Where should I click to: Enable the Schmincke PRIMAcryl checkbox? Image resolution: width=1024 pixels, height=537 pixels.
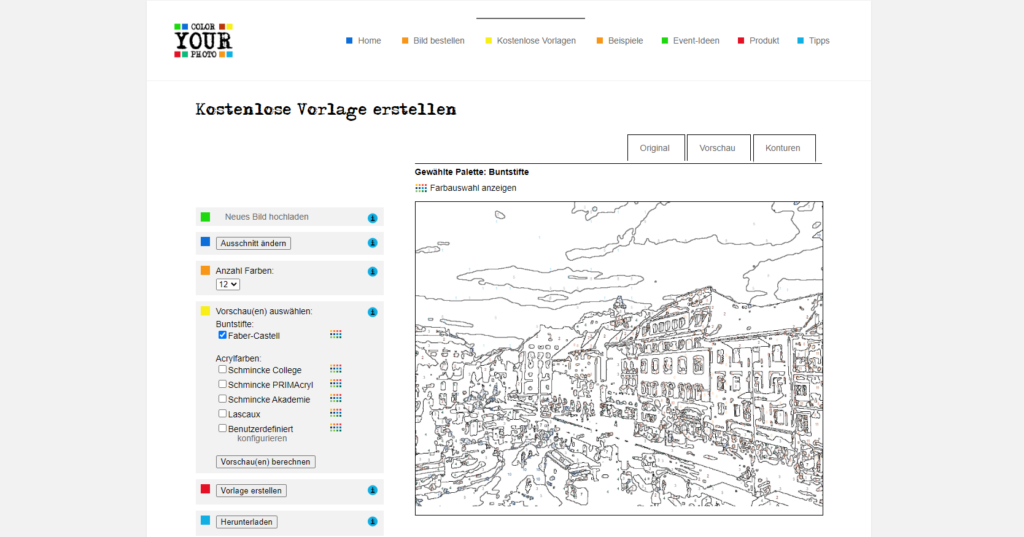[222, 384]
